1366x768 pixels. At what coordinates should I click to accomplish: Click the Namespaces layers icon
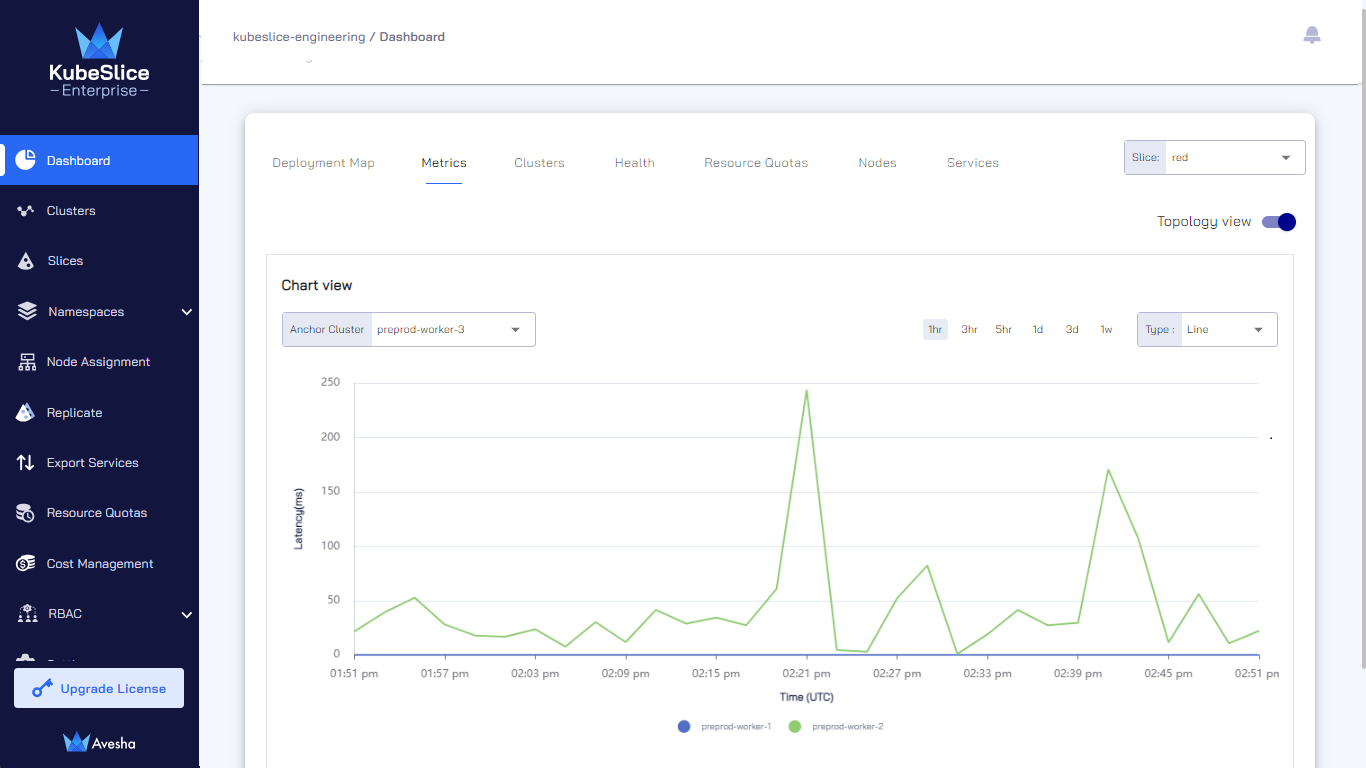coord(27,311)
